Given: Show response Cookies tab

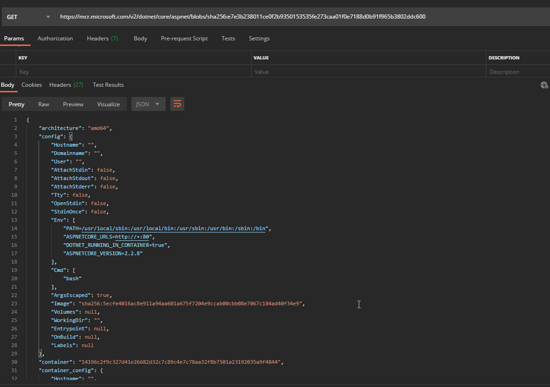Looking at the screenshot, I should (x=32, y=85).
